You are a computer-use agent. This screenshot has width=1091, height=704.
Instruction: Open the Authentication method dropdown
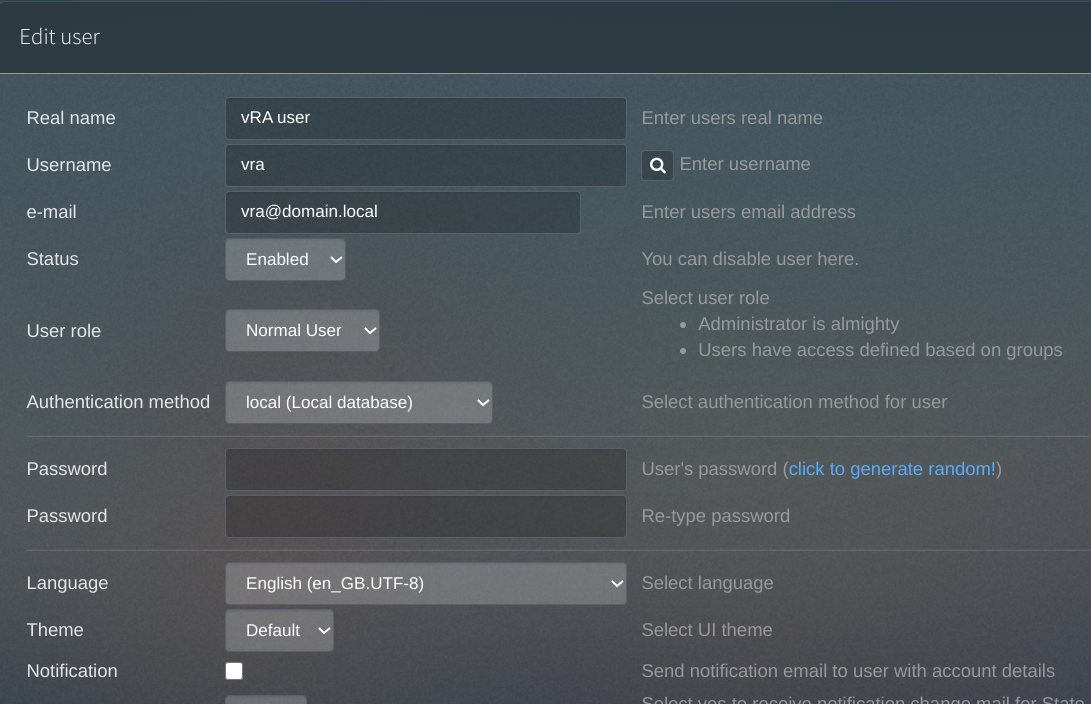[358, 402]
